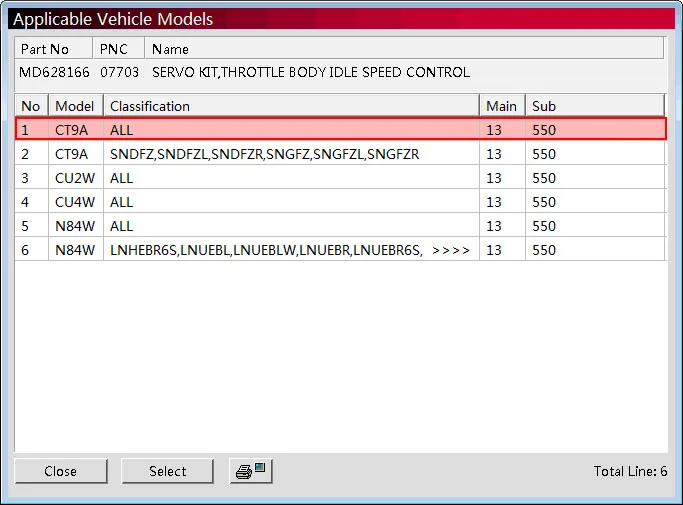683x505 pixels.
Task: Click PNC value 07703
Action: (x=119, y=72)
